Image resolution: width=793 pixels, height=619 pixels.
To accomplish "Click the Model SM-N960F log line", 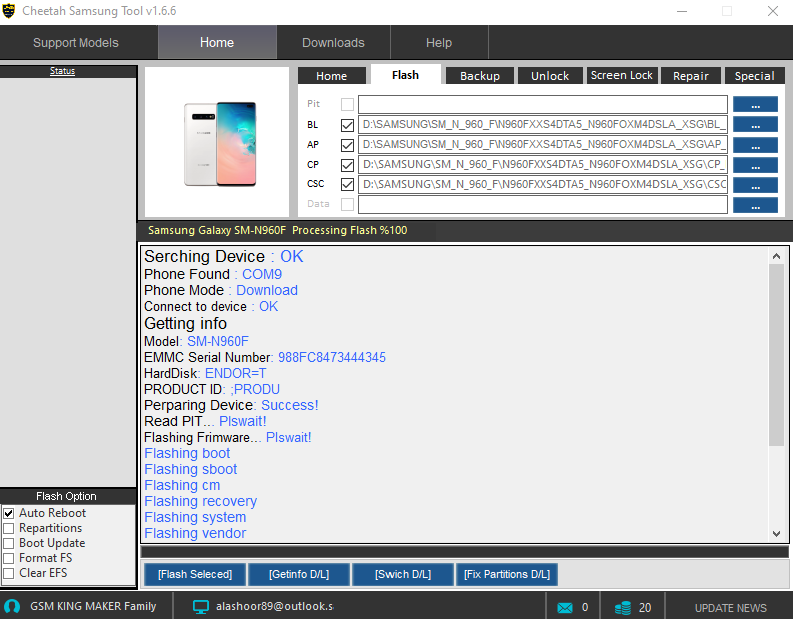I will tap(196, 341).
